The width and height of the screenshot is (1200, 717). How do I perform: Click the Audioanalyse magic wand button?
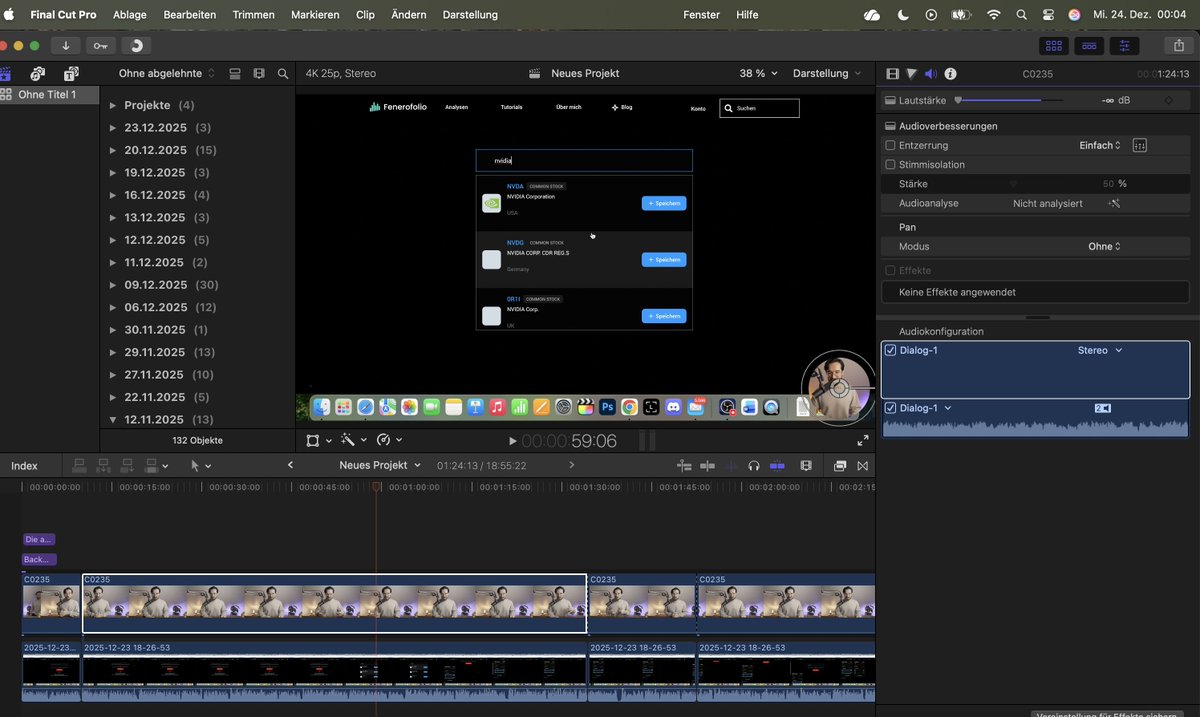(x=1115, y=203)
